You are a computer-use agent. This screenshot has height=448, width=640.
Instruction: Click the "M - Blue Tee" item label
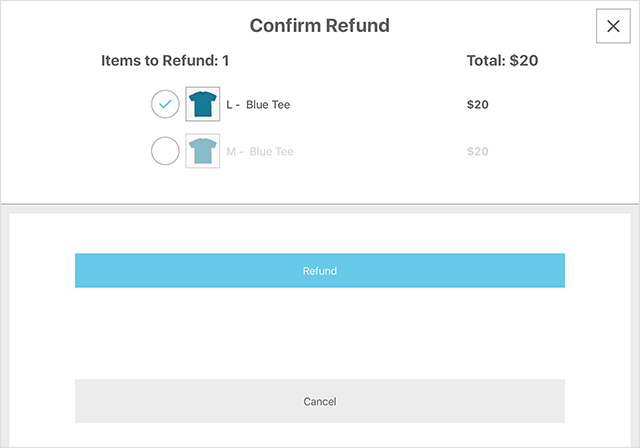[260, 152]
